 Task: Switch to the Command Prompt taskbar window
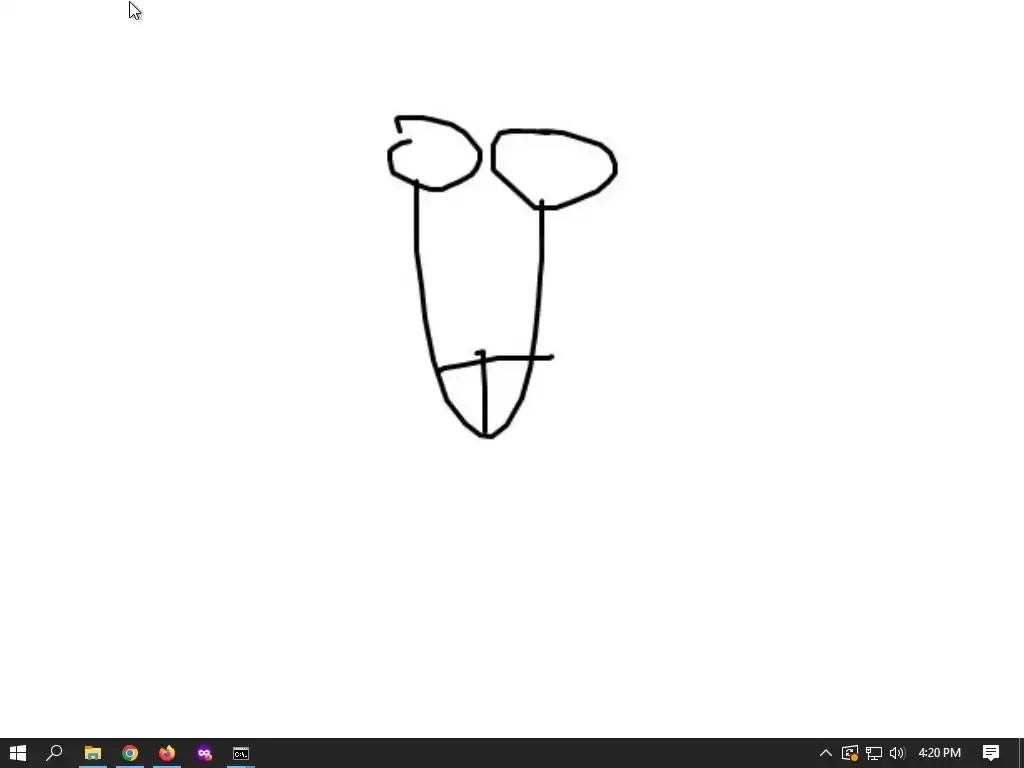pyautogui.click(x=241, y=753)
